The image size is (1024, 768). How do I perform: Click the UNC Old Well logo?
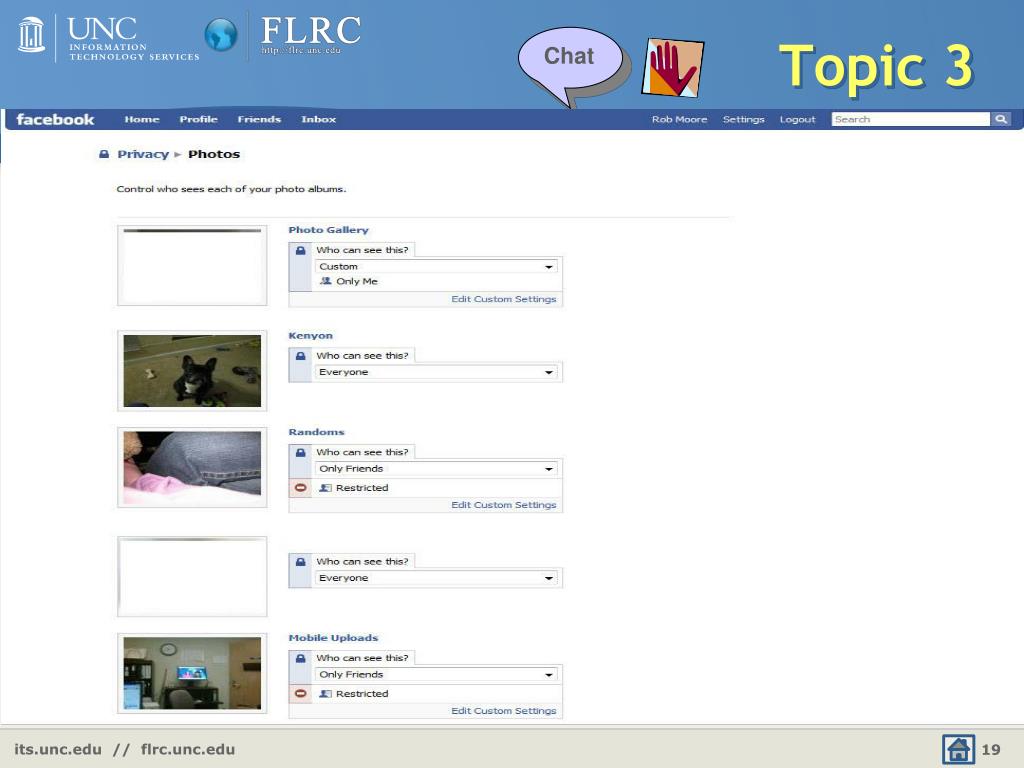[31, 35]
